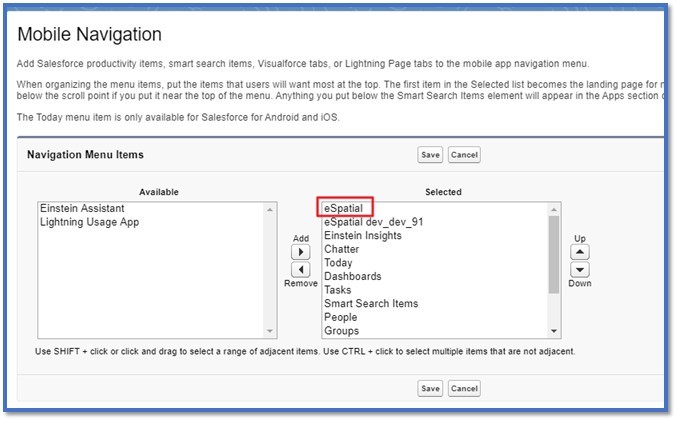Select eSpatial in Selected list

tap(344, 208)
